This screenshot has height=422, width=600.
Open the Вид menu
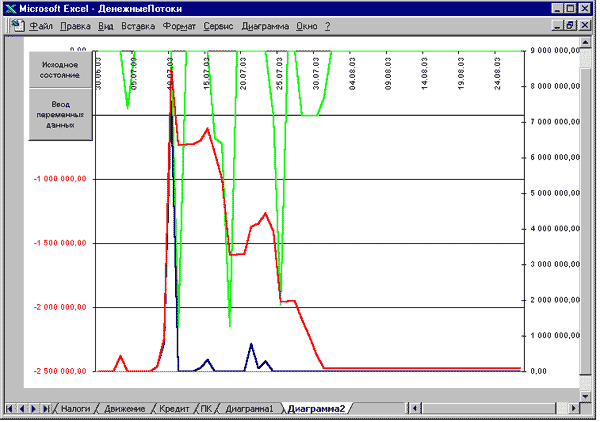[x=106, y=26]
